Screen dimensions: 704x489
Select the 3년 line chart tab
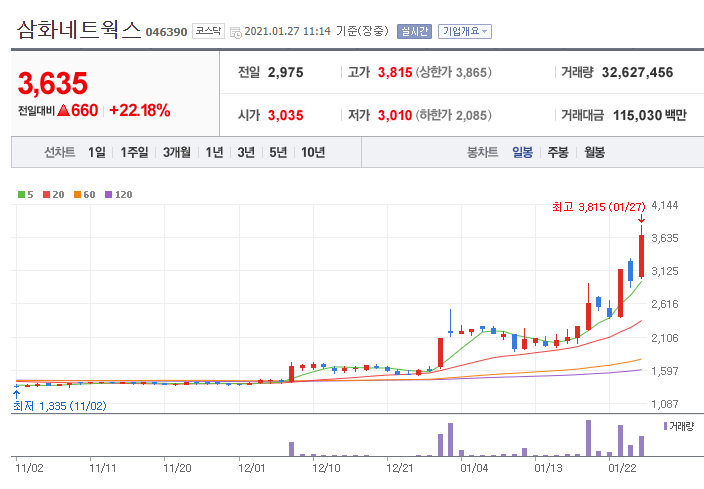(x=246, y=152)
